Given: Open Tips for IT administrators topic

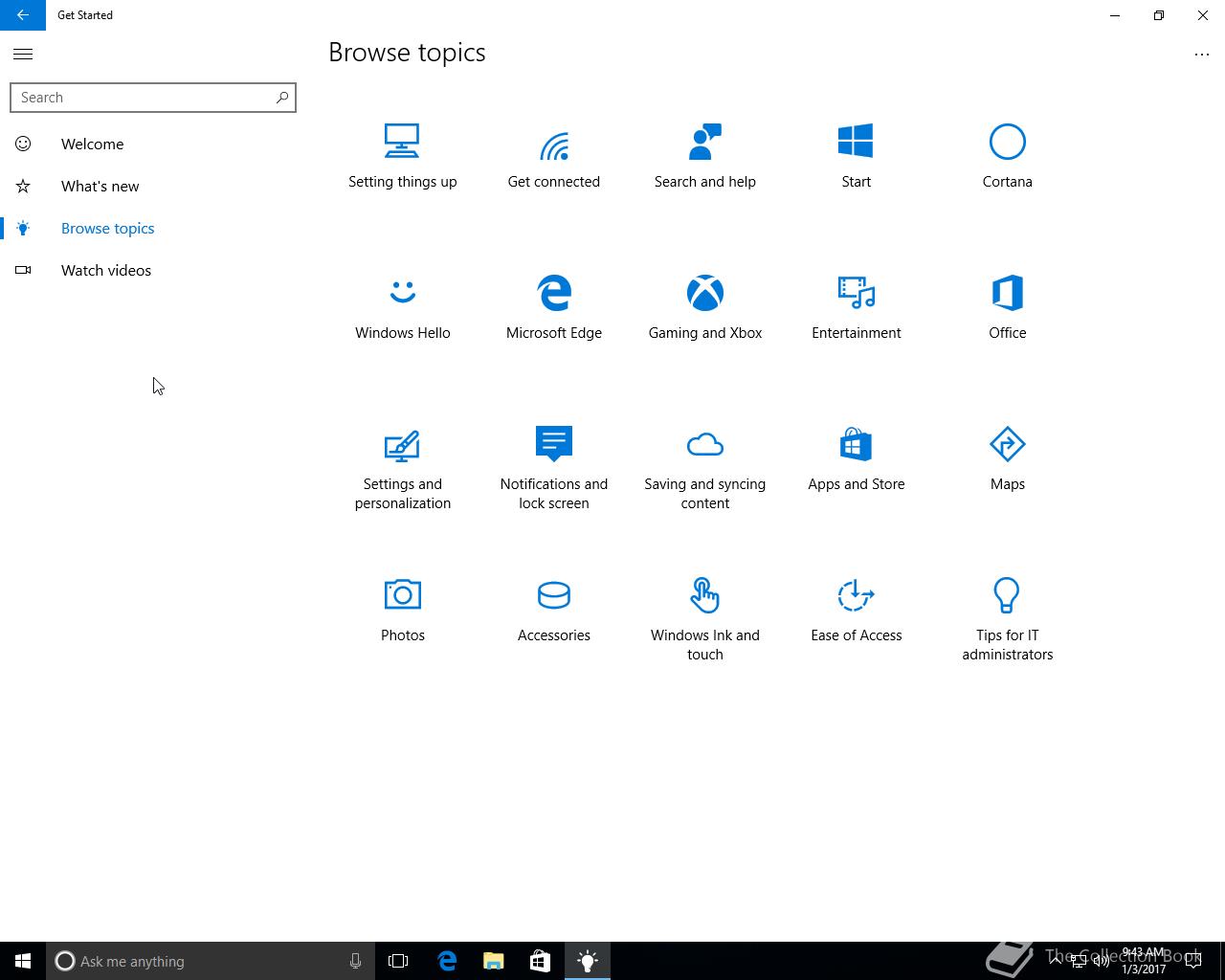Looking at the screenshot, I should pyautogui.click(x=1007, y=620).
